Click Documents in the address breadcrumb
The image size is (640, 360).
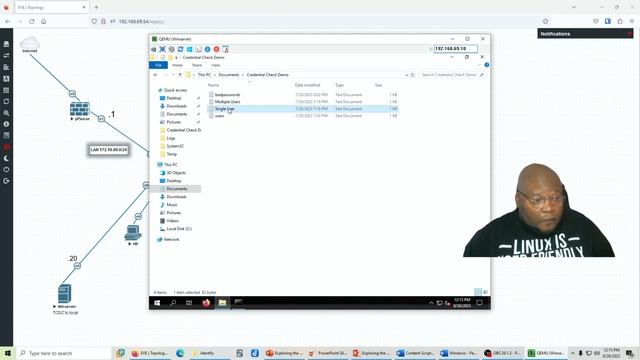(229, 75)
